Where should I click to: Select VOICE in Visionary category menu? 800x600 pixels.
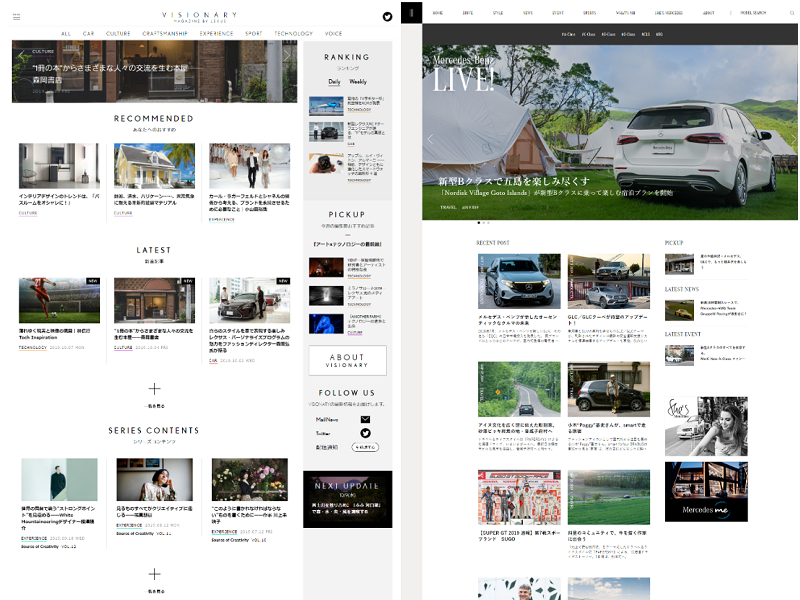(334, 34)
